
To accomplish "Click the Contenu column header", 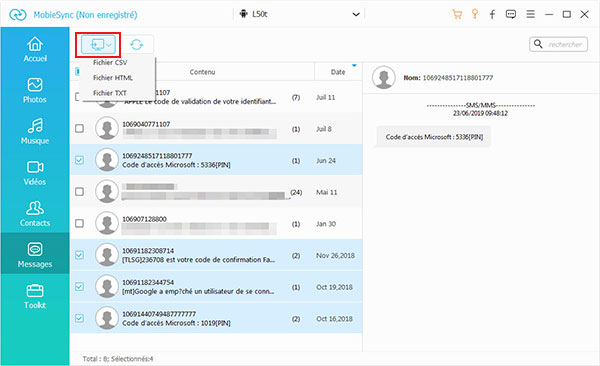I will tap(202, 72).
